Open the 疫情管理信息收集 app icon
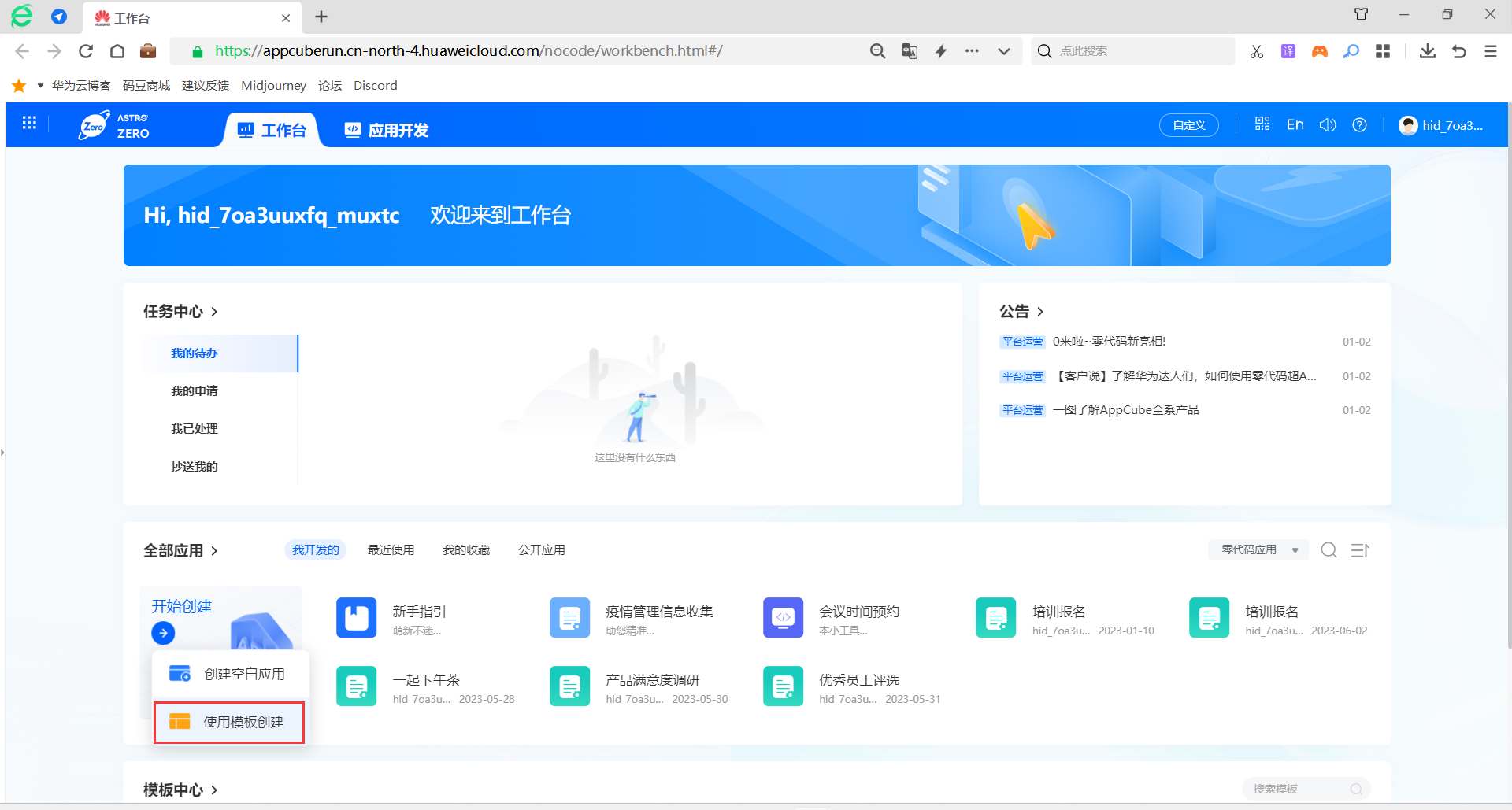Screen dimensions: 1512x810 click(x=570, y=618)
